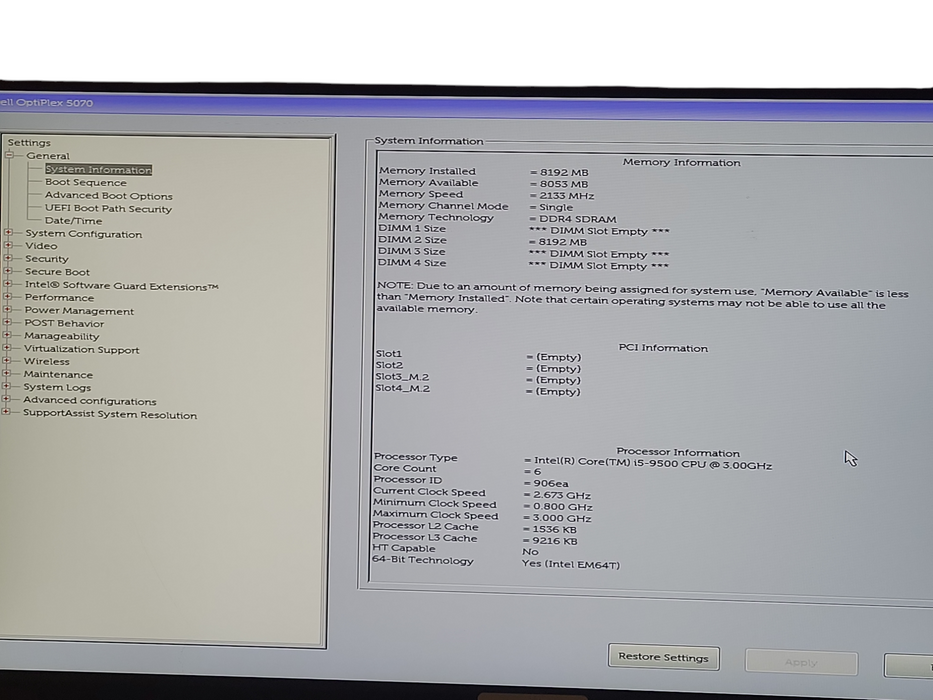Select the Wireless category label
The image size is (933, 700).
[x=46, y=361]
